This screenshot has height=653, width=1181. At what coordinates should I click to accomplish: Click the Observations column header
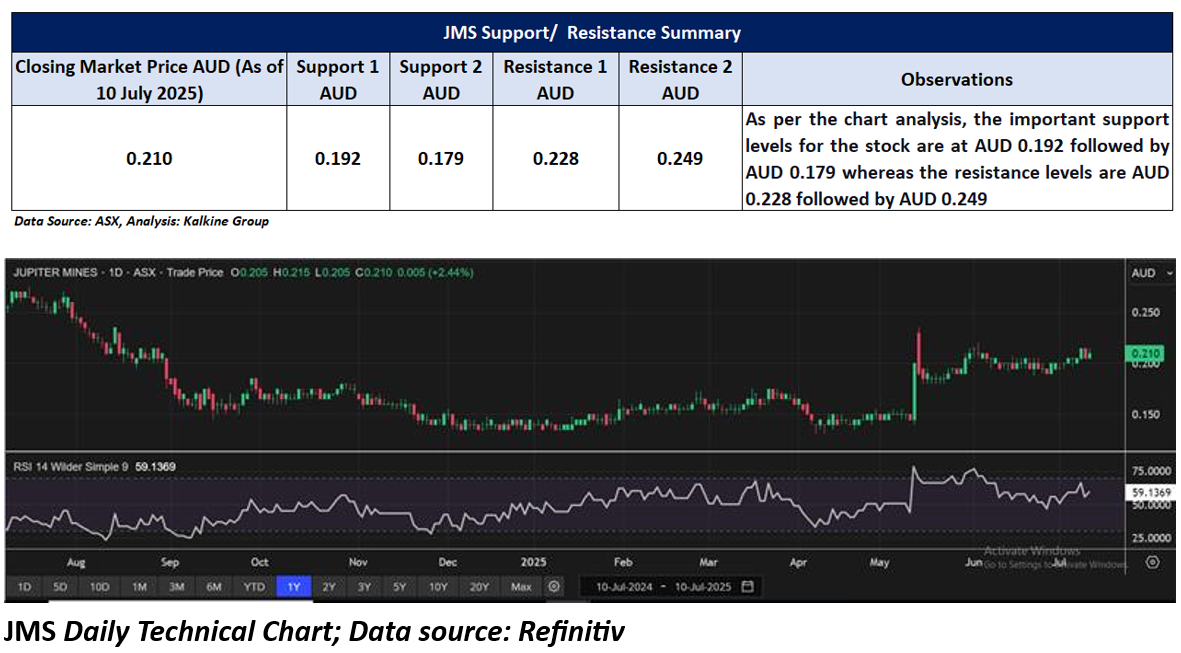(x=957, y=79)
